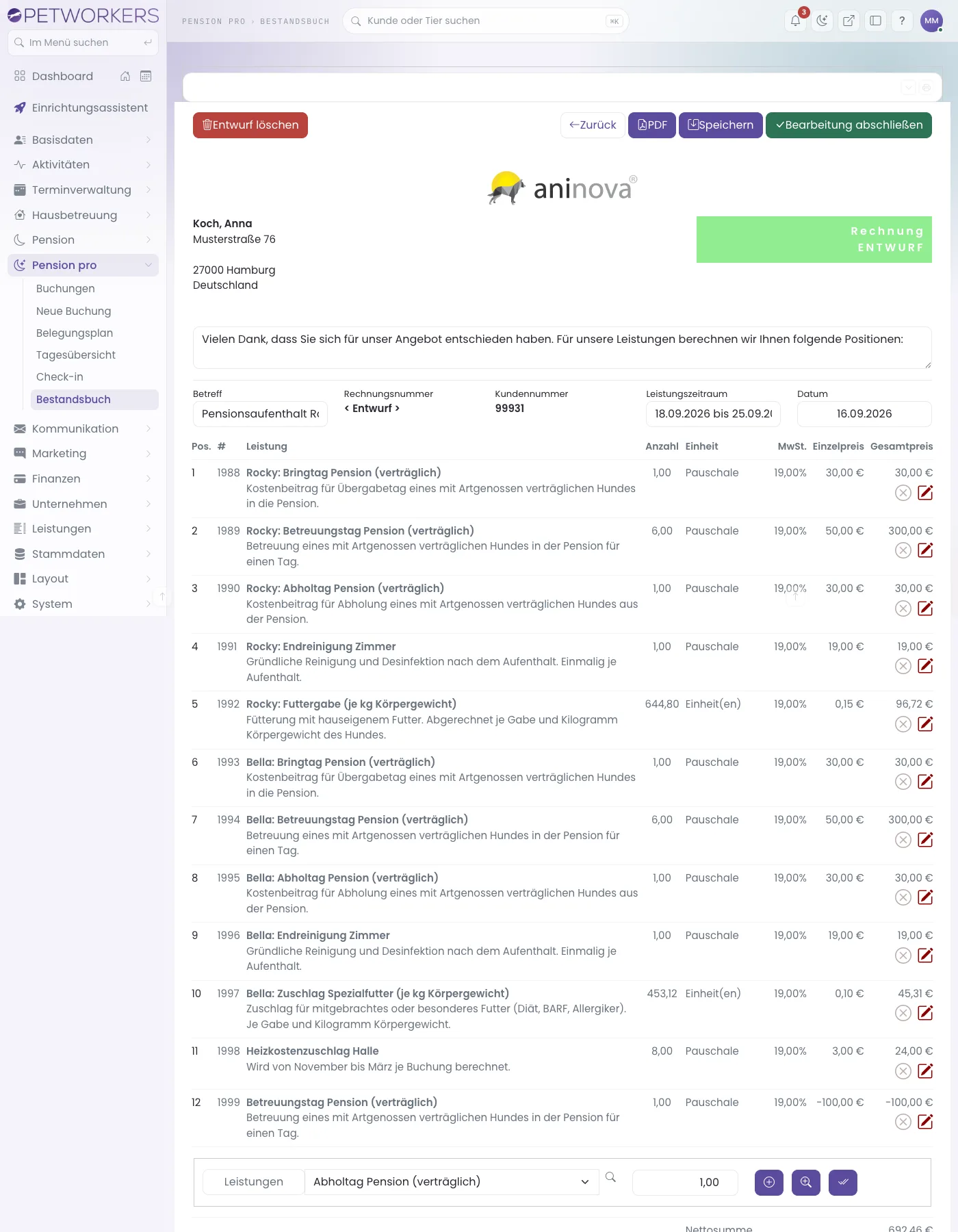Open the notifications bell icon
958x1232 pixels.
point(795,21)
